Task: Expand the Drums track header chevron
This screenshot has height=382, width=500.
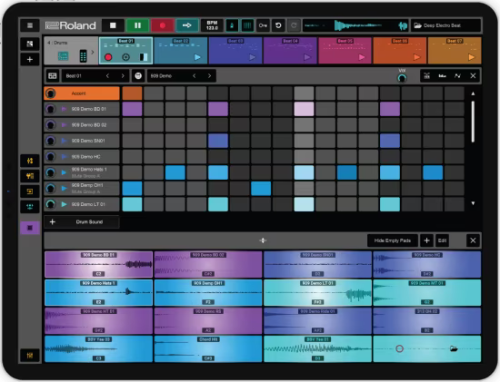Action: click(93, 52)
